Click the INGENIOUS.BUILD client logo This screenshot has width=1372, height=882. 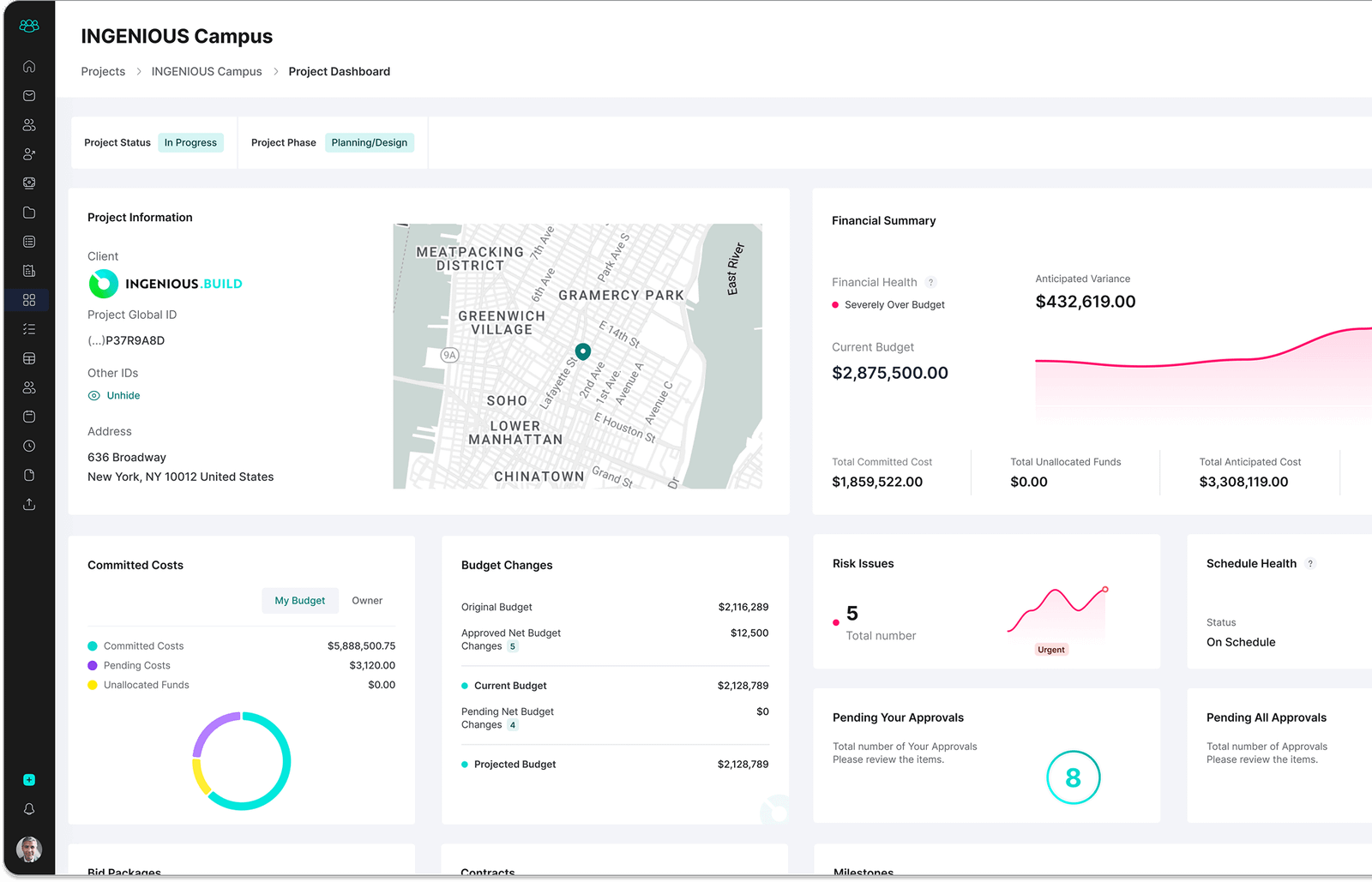click(165, 284)
